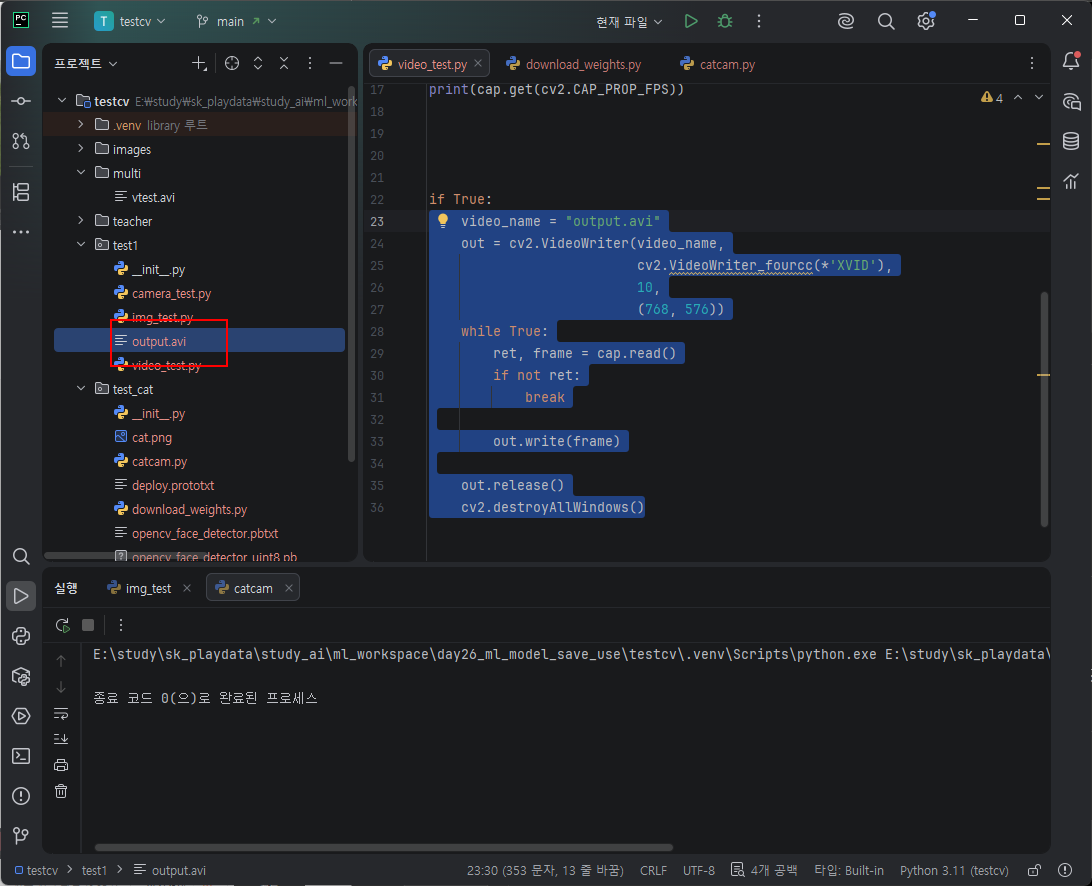Expand all items in project tree

pyautogui.click(x=258, y=63)
